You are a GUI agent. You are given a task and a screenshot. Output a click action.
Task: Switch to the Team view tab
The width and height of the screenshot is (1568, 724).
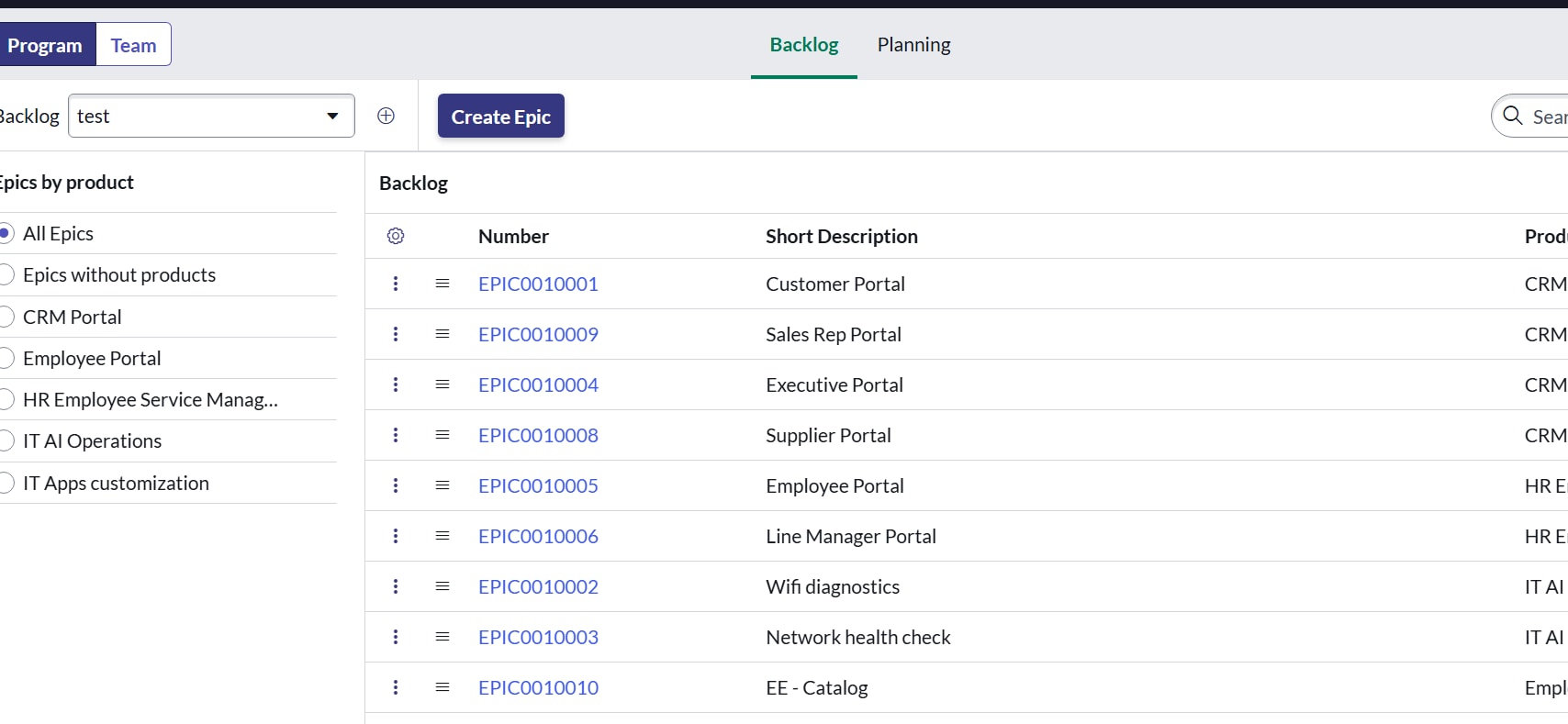coord(133,45)
